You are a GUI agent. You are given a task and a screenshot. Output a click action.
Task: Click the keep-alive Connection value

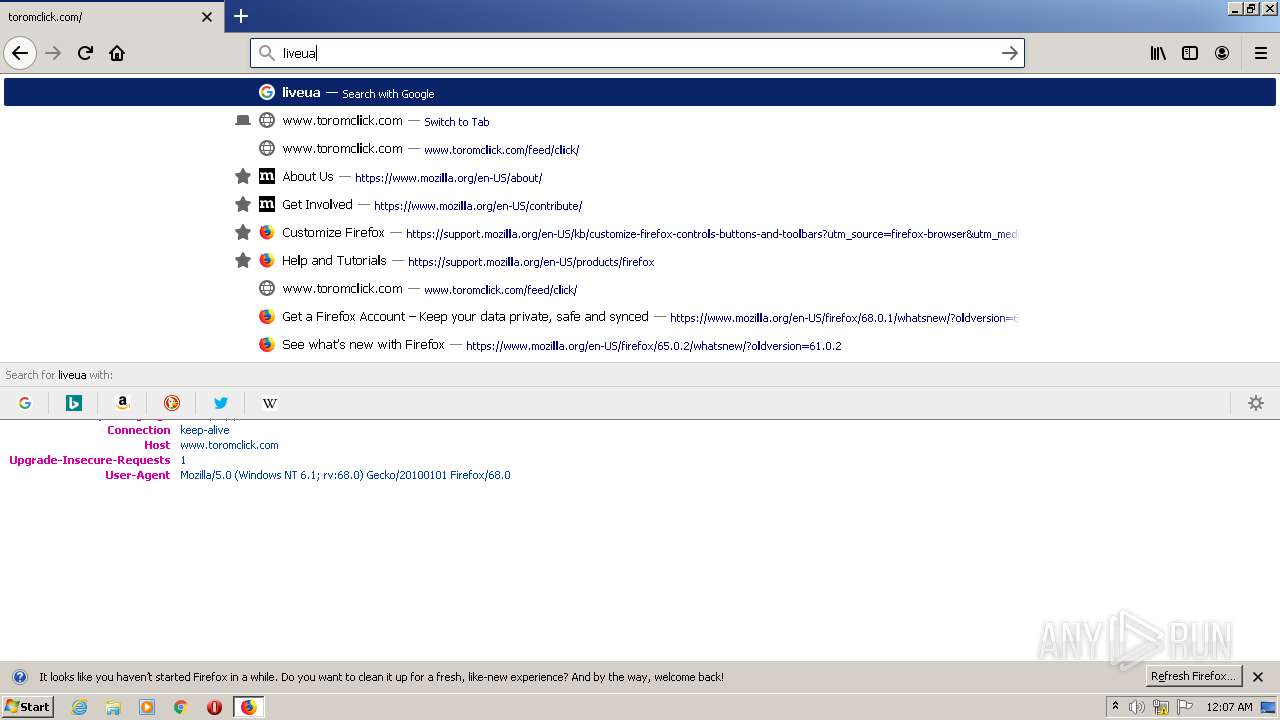[x=204, y=430]
